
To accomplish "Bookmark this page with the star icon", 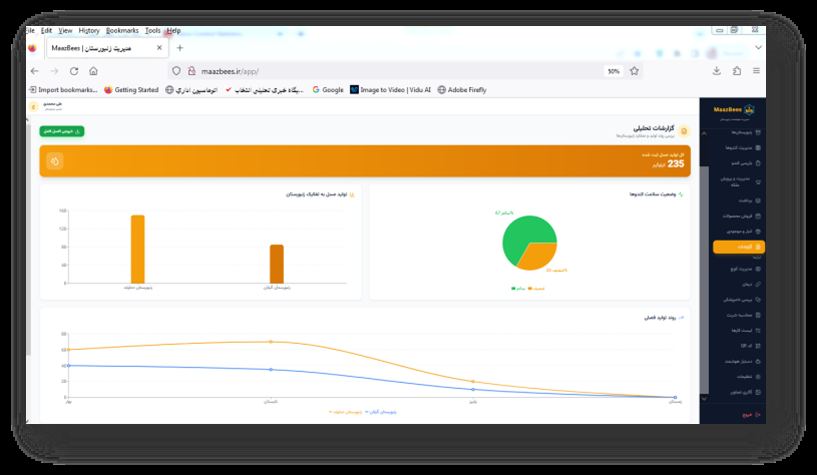I will tap(634, 71).
